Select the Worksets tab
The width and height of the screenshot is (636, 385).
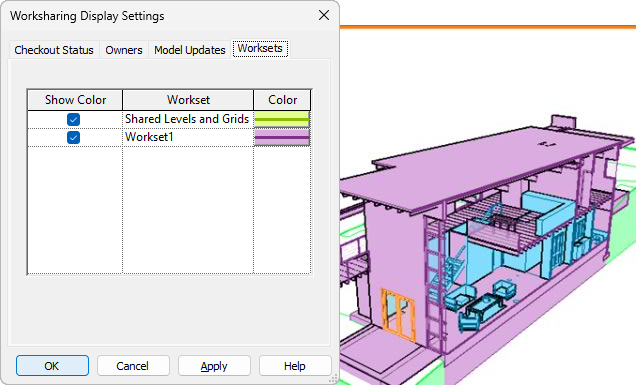[x=260, y=48]
